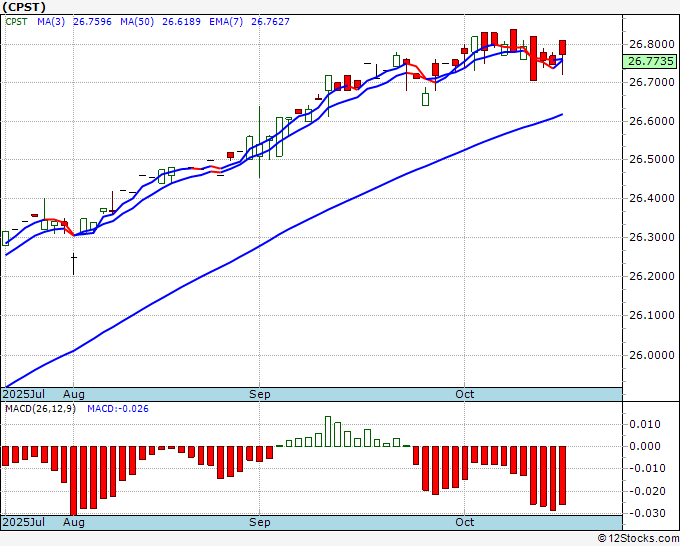The height and width of the screenshot is (546, 680).
Task: Click the long-wick green candle at Sep start
Action: tap(259, 142)
